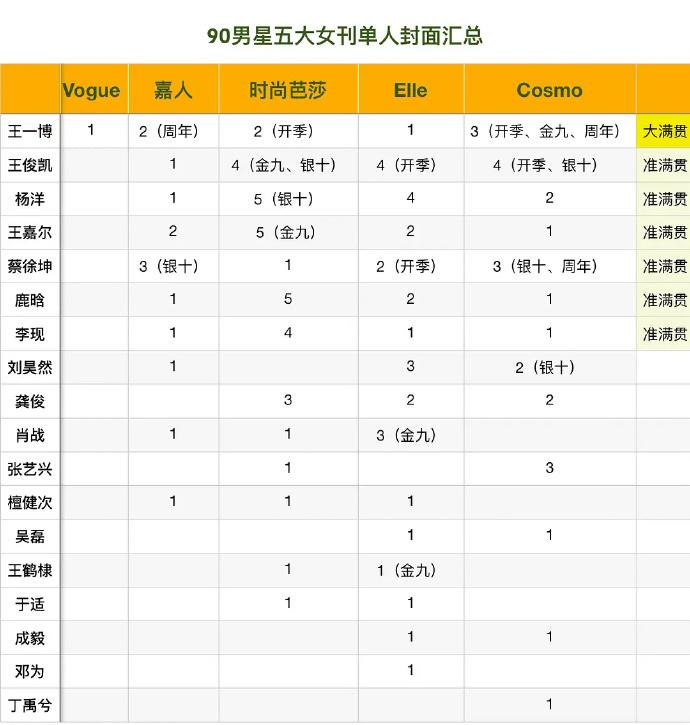Select the cell 4（金九、银十）

pyautogui.click(x=288, y=165)
